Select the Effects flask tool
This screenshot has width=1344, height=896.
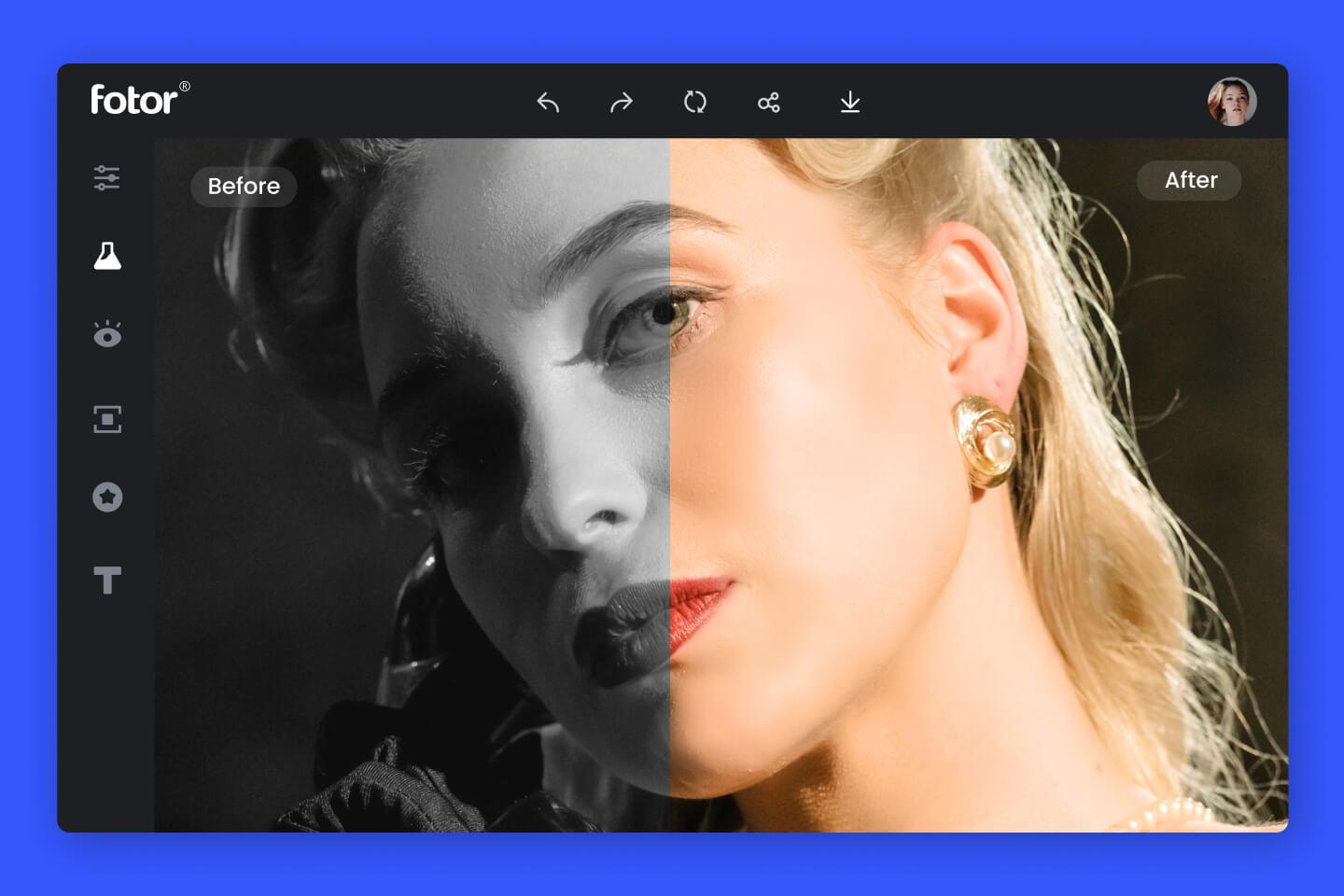(x=106, y=257)
